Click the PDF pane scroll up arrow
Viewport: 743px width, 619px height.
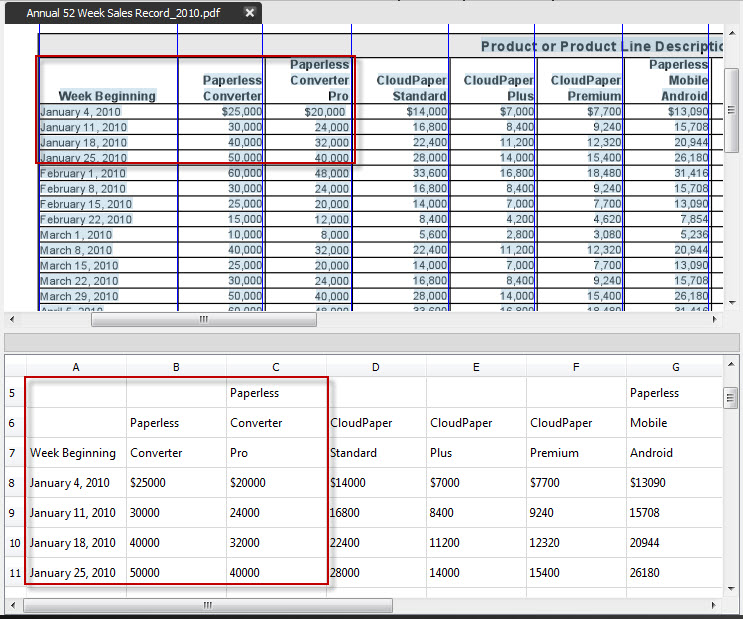pos(732,33)
